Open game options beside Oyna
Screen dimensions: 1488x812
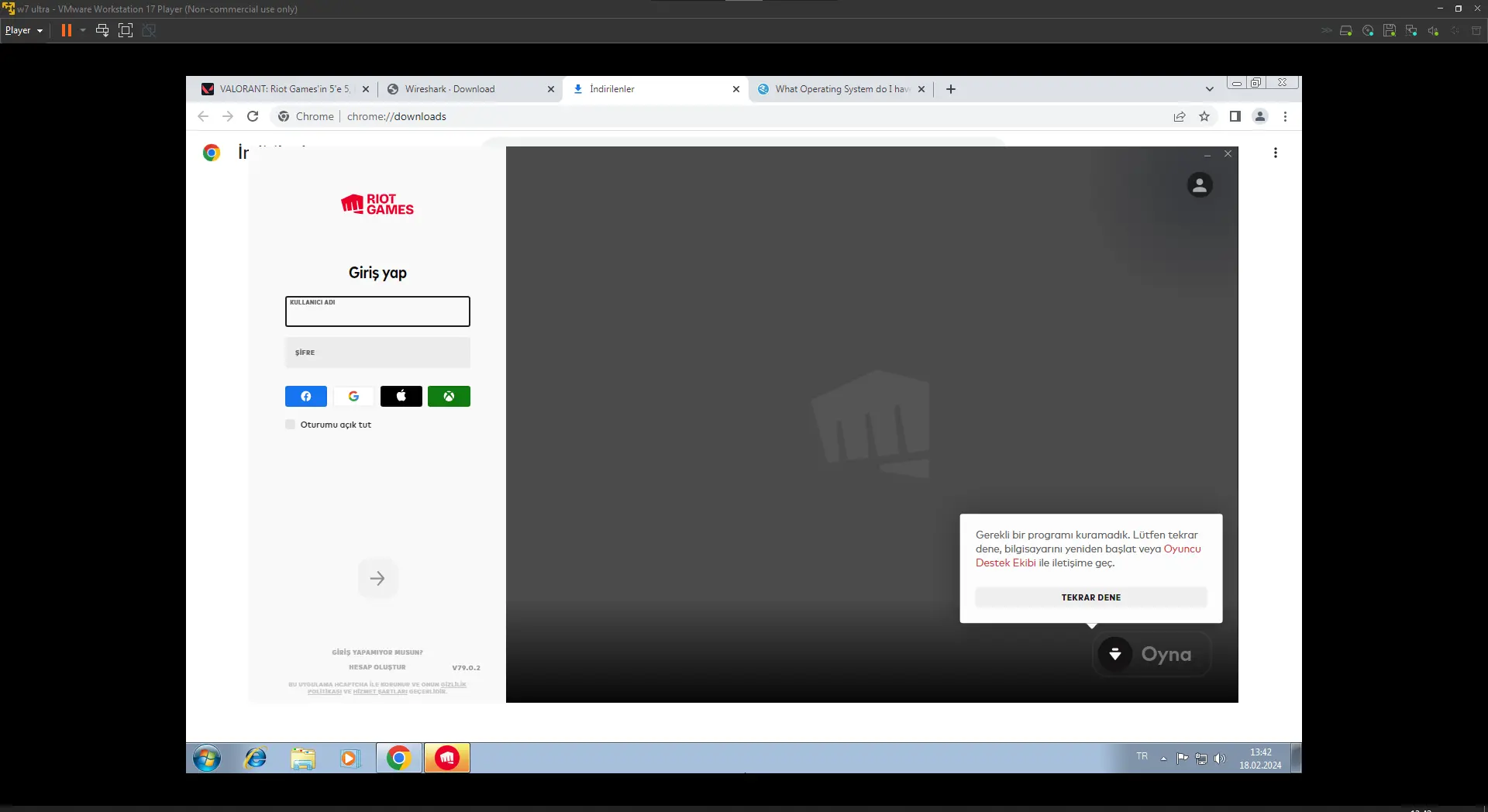(1115, 654)
